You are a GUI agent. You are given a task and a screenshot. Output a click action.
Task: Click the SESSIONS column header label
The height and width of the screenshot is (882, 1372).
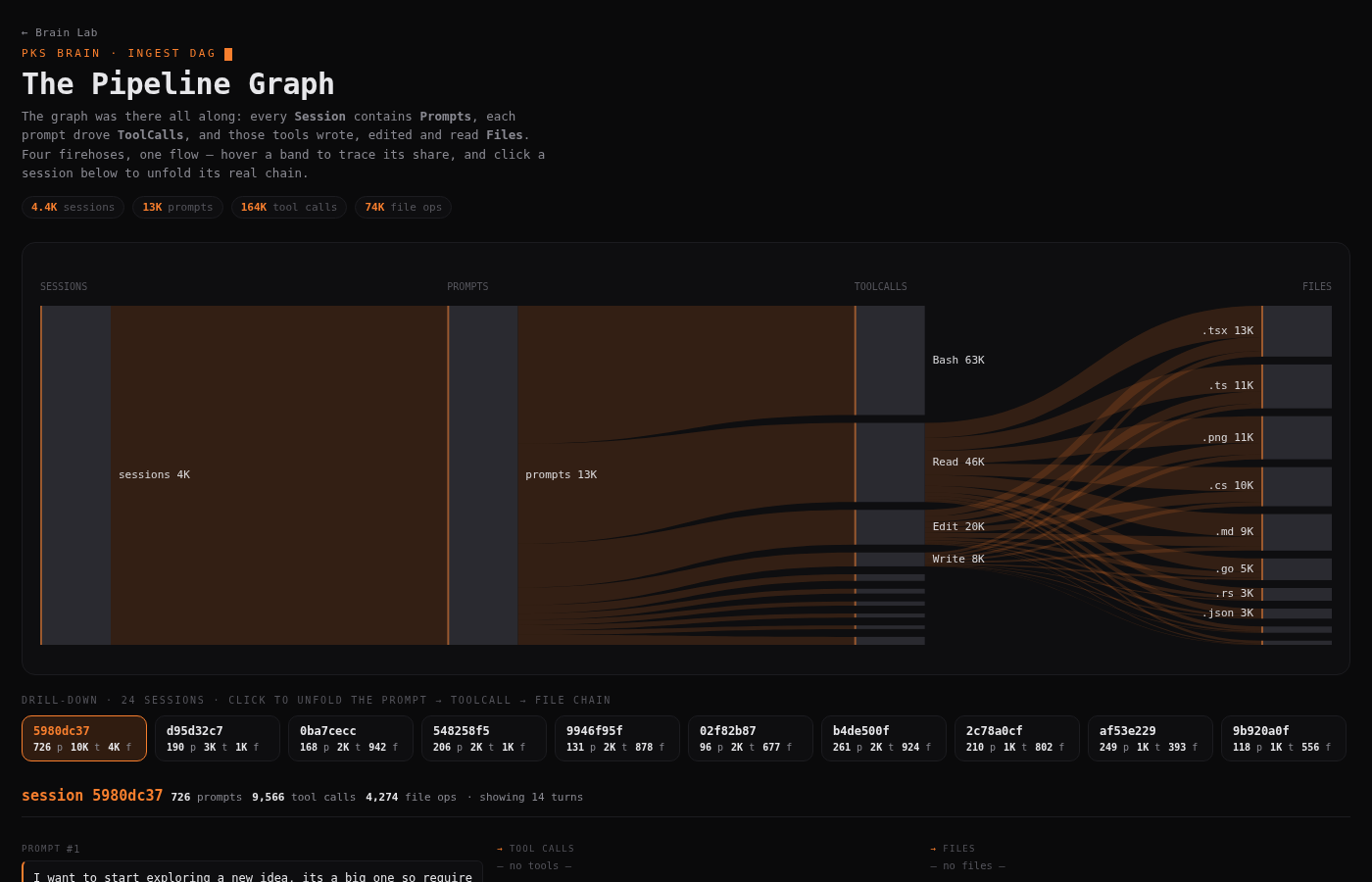tap(64, 287)
